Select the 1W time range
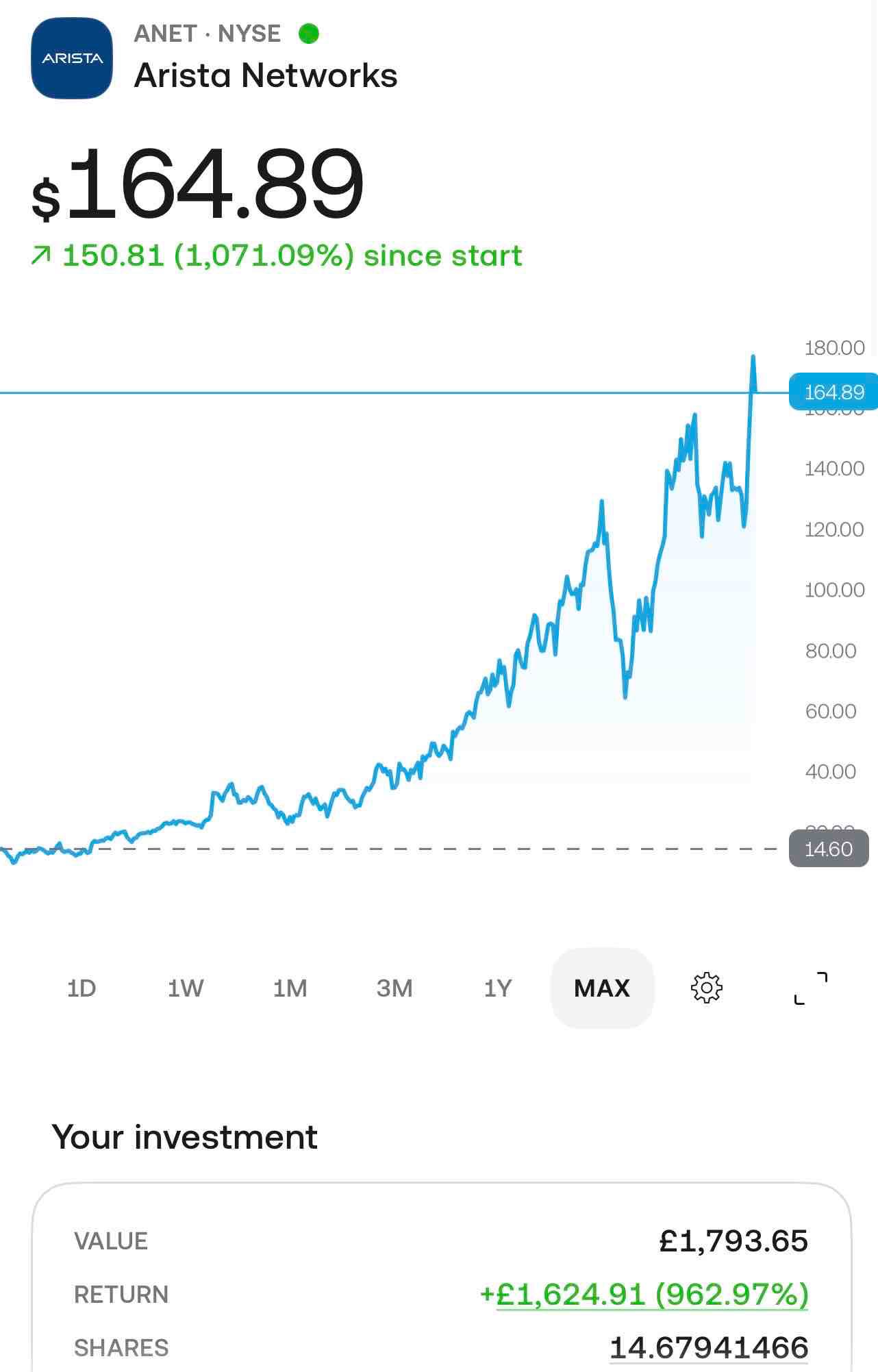The image size is (878, 1372). tap(186, 988)
